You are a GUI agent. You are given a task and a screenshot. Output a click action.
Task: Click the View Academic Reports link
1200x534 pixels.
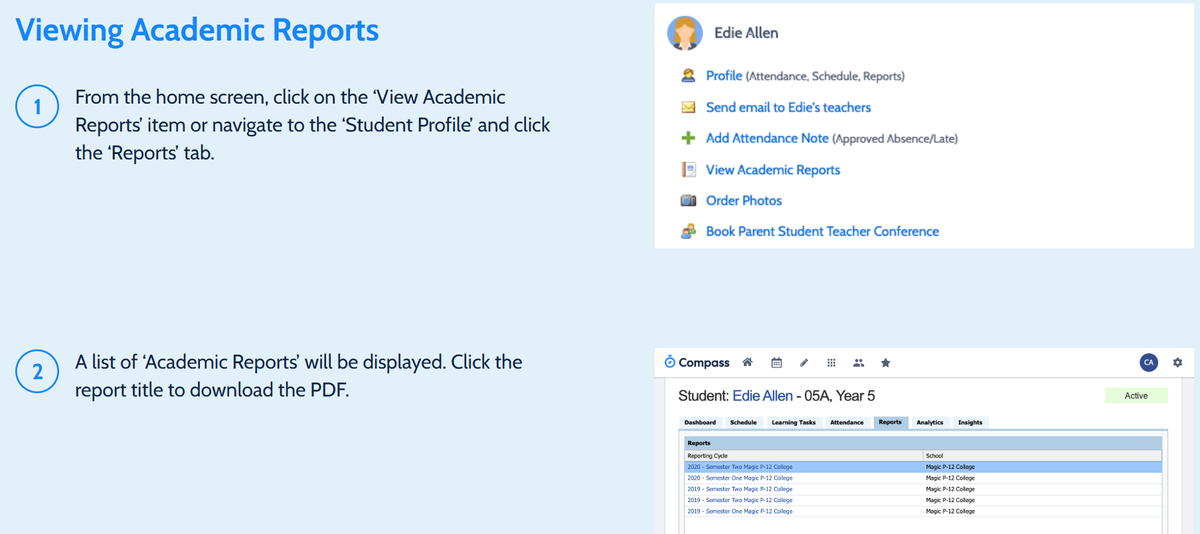[x=772, y=170]
